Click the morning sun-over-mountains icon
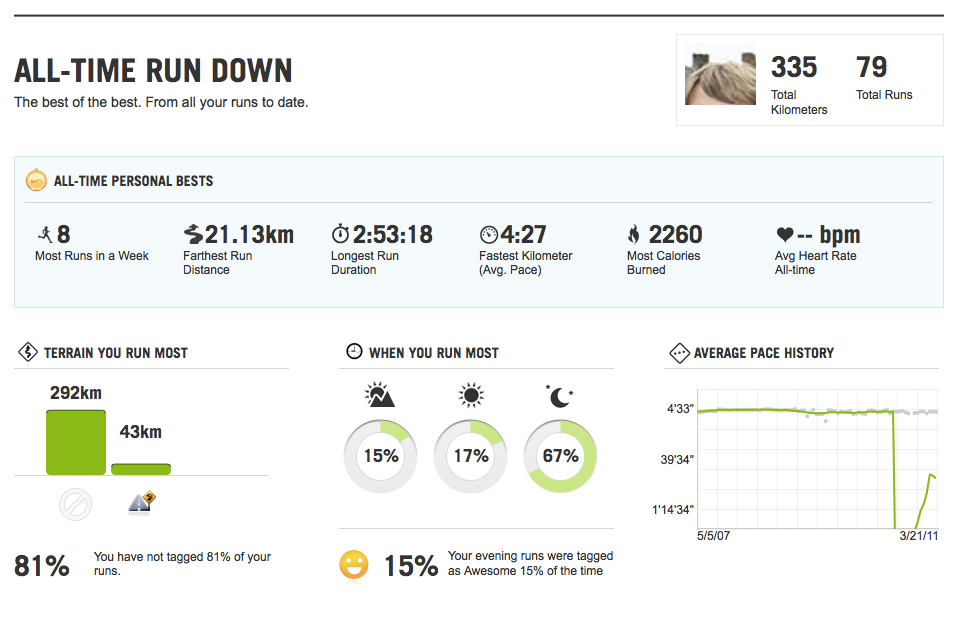The image size is (959, 619). pyautogui.click(x=381, y=396)
